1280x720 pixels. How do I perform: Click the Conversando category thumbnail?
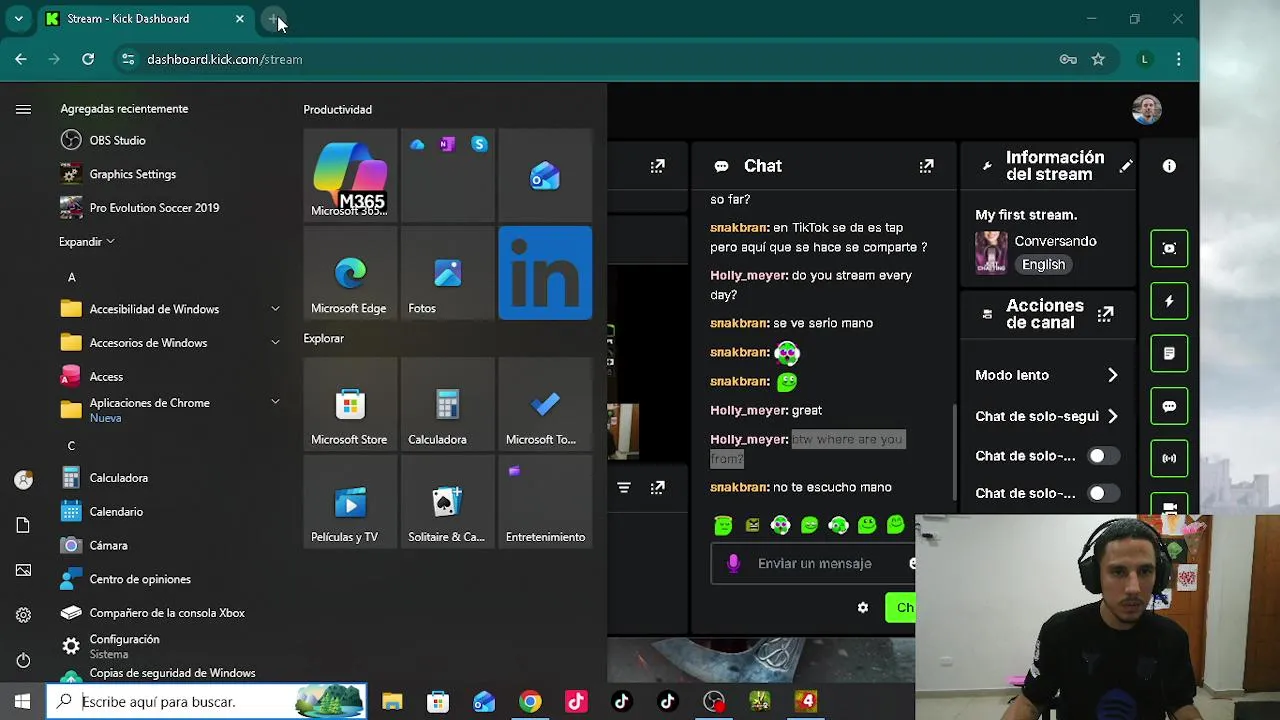(x=991, y=252)
